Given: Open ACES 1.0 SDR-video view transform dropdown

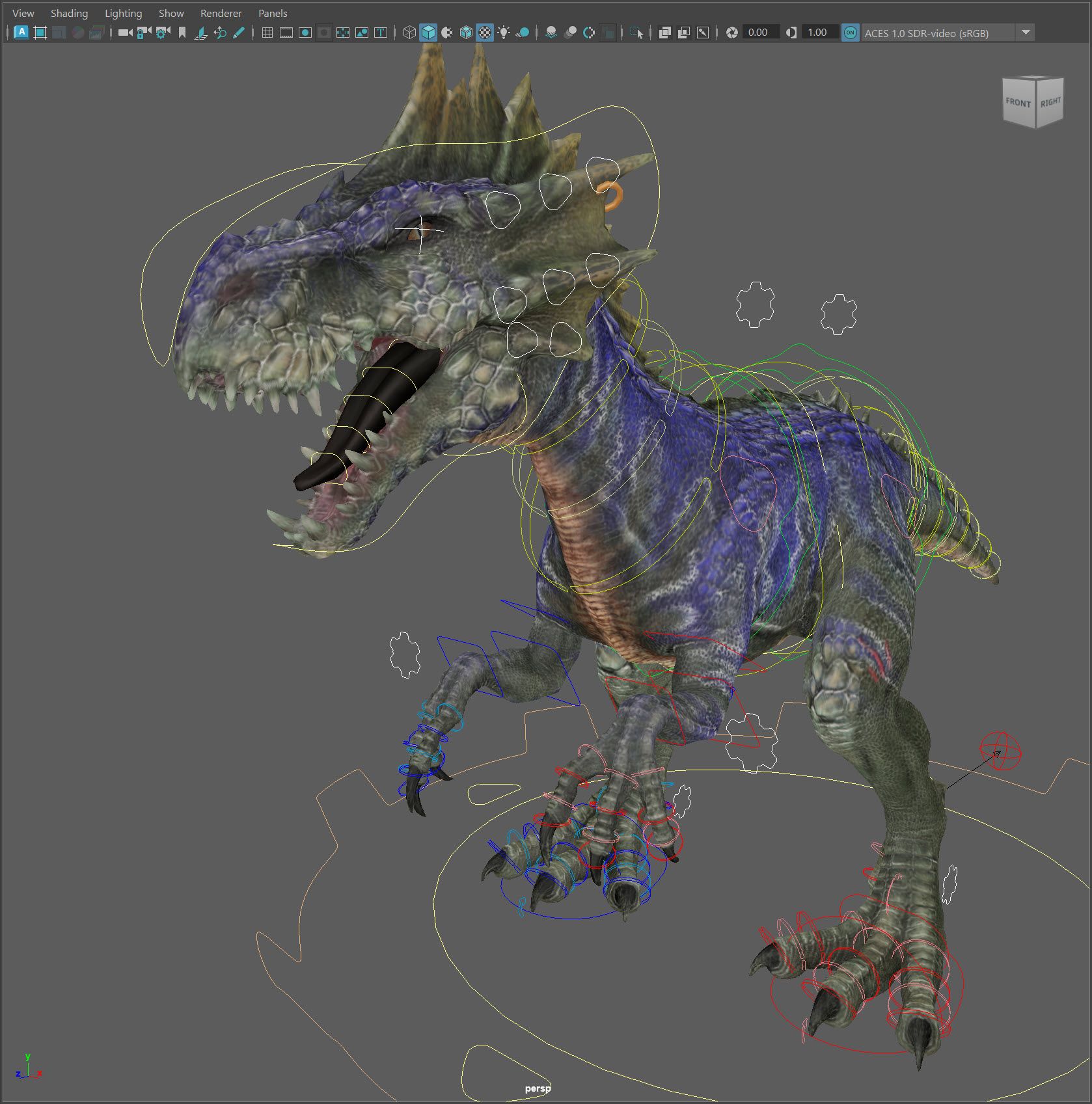Looking at the screenshot, I should point(948,33).
